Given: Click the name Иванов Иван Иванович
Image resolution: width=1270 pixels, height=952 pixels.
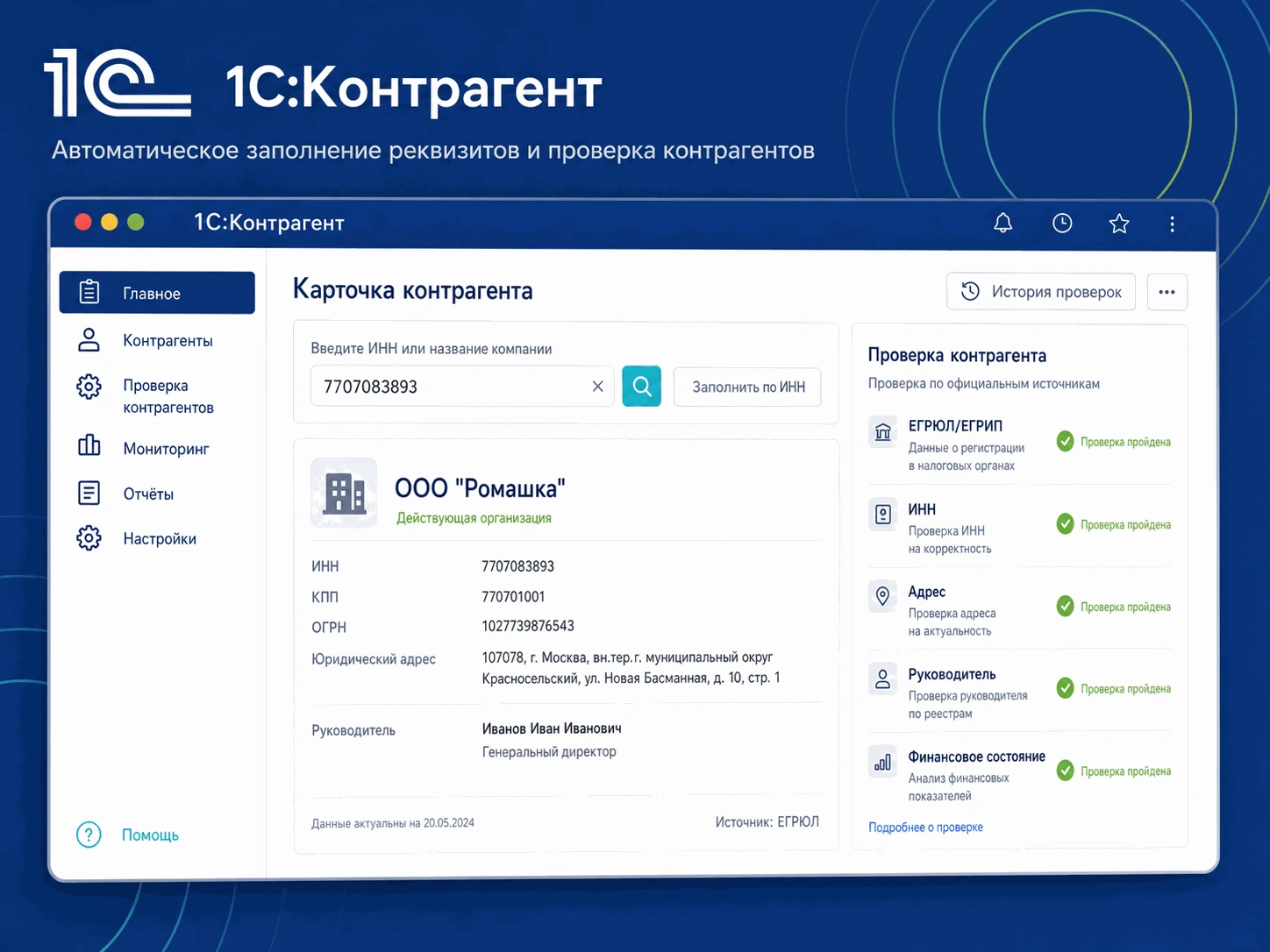Looking at the screenshot, I should click(552, 728).
